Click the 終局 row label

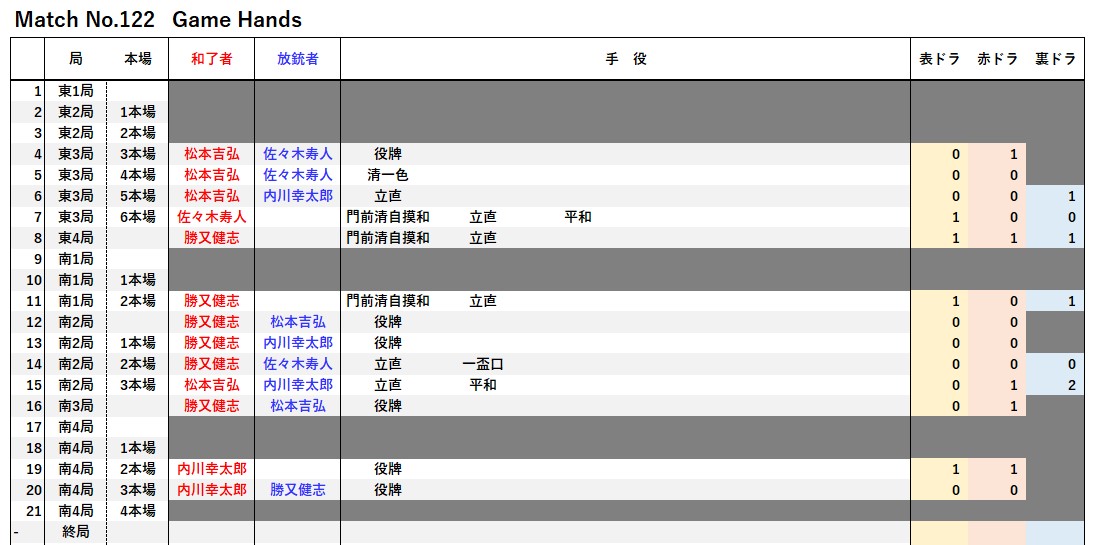click(x=75, y=532)
